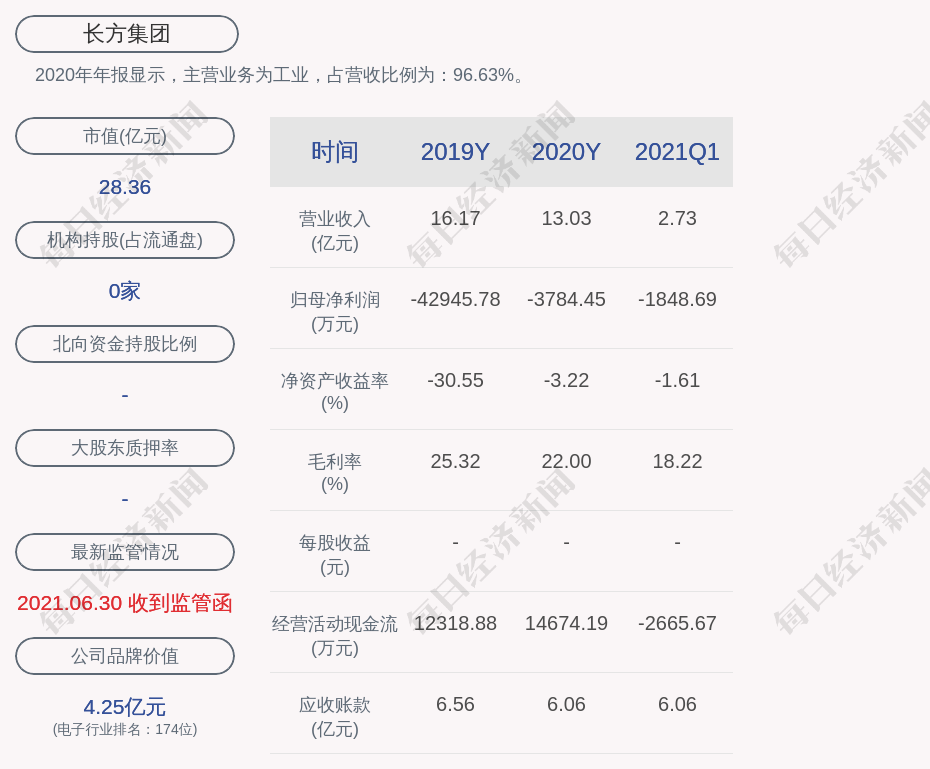Select the 净资产收益率 row label
Screen dimensions: 930x769
pos(334,389)
